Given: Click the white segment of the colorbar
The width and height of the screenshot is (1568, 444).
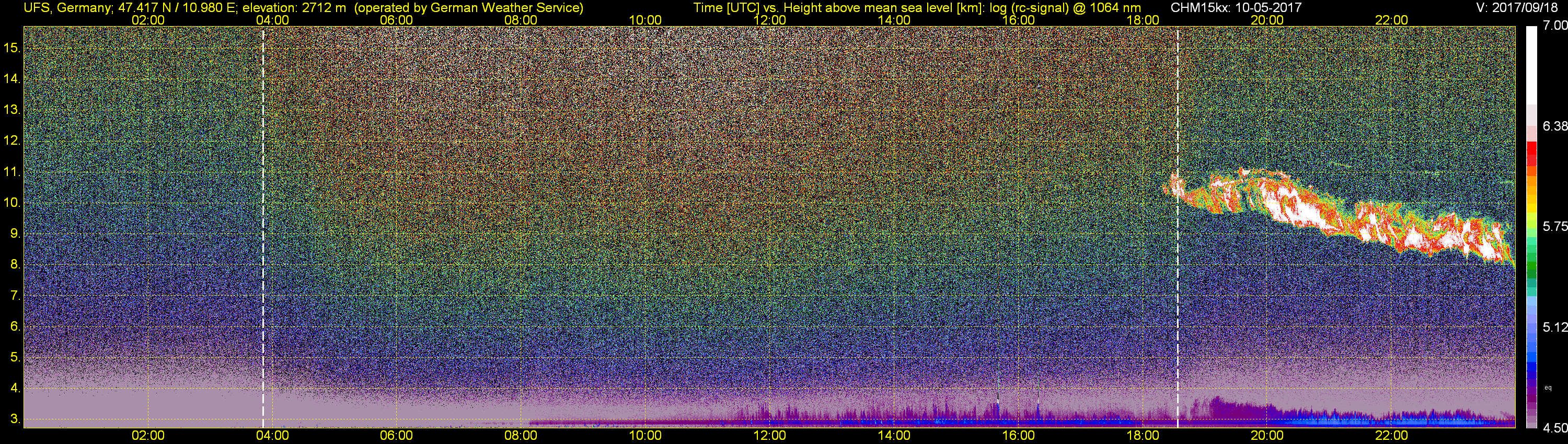Looking at the screenshot, I should [x=1532, y=65].
